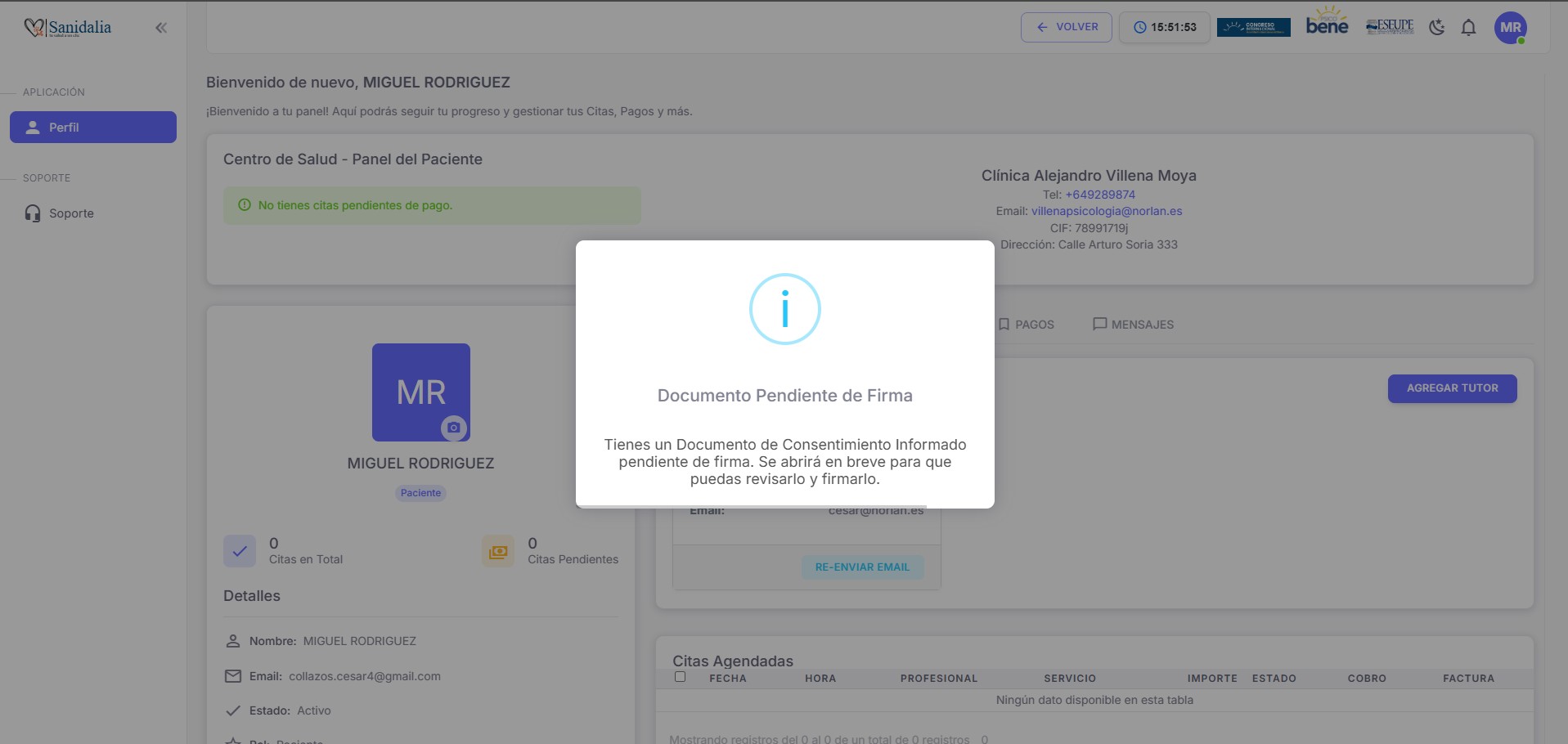Click the AGREGAR TUTOR button
The height and width of the screenshot is (744, 1568).
pyautogui.click(x=1452, y=388)
